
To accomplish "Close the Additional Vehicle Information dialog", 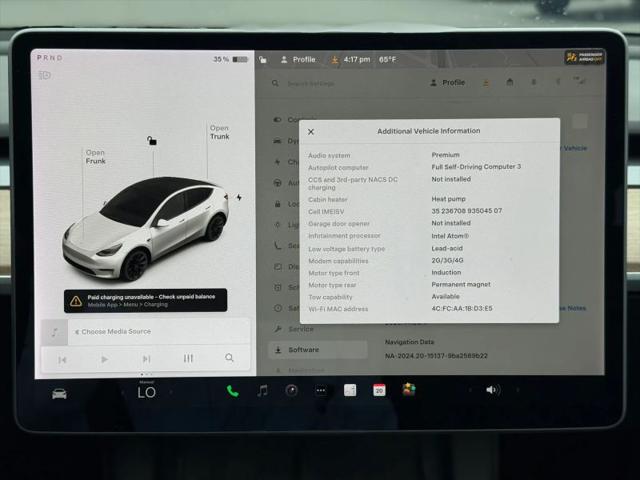I will (311, 132).
